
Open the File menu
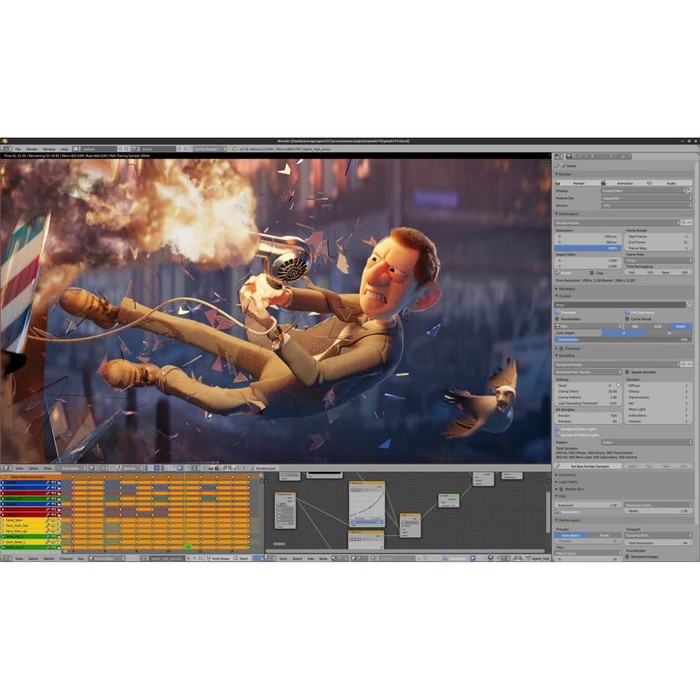pyautogui.click(x=18, y=149)
